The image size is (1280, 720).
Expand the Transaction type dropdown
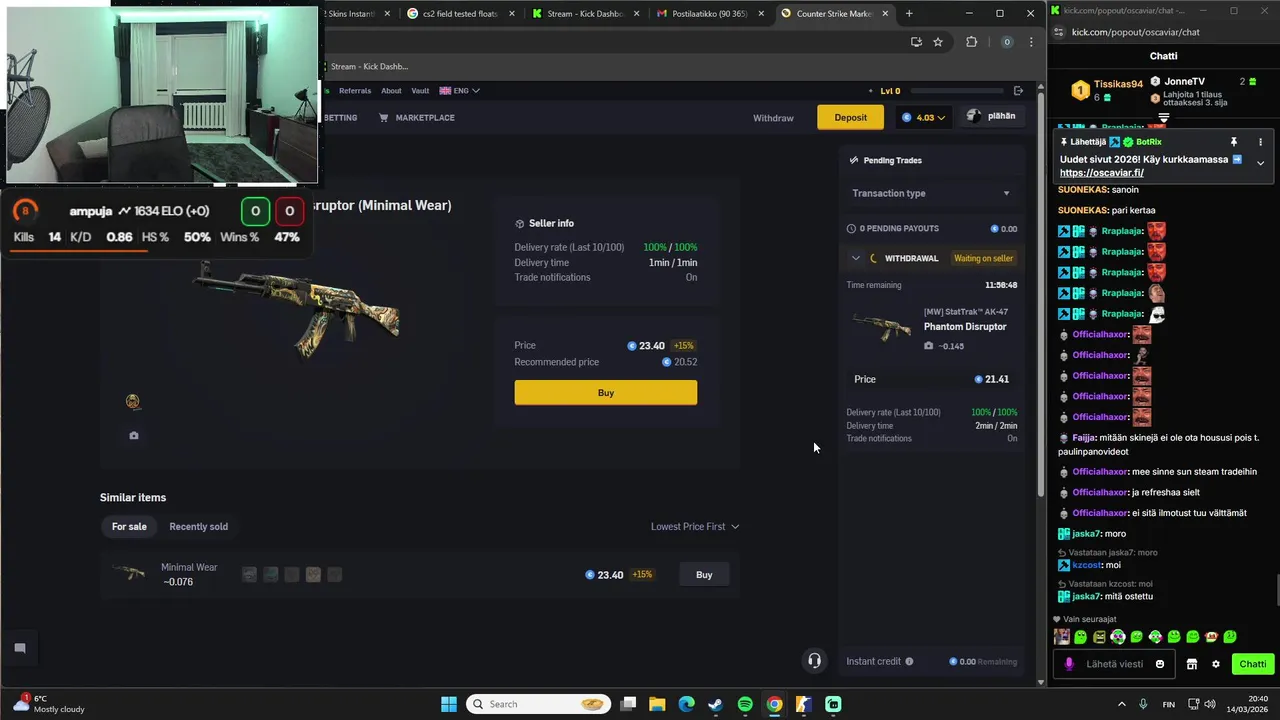click(x=931, y=193)
